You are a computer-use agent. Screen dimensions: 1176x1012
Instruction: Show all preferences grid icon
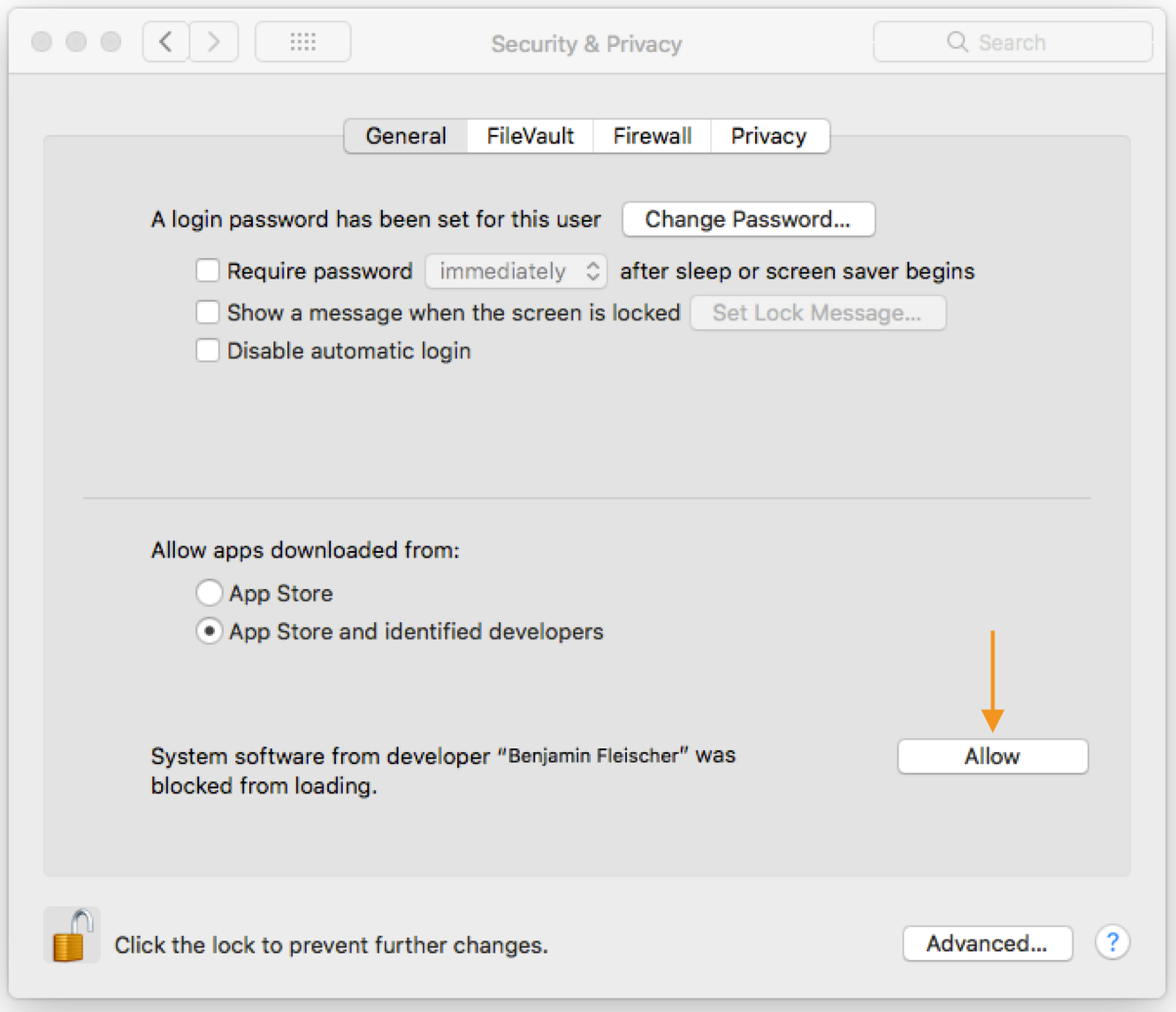(303, 42)
